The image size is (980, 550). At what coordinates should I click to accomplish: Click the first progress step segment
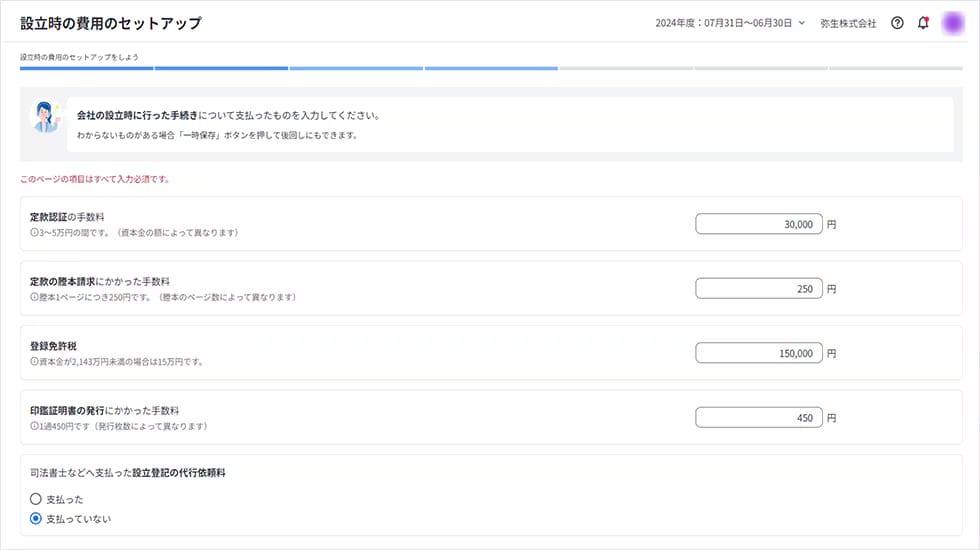[x=86, y=68]
